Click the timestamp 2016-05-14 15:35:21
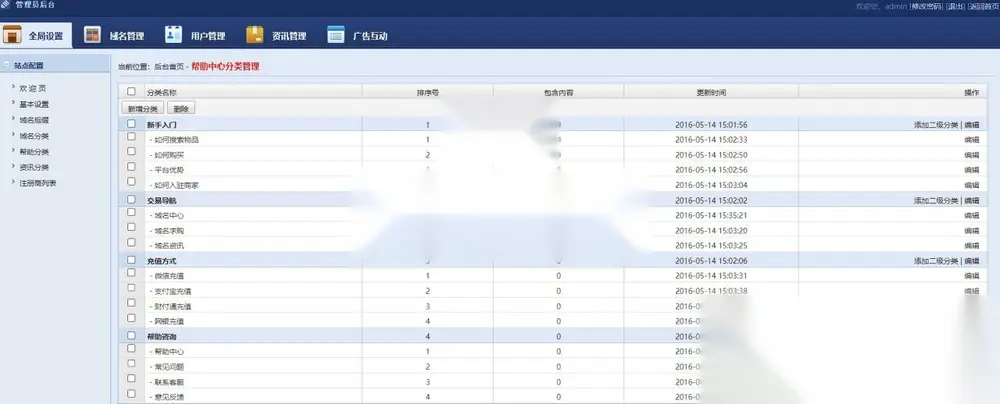The image size is (1000, 404). click(x=711, y=216)
